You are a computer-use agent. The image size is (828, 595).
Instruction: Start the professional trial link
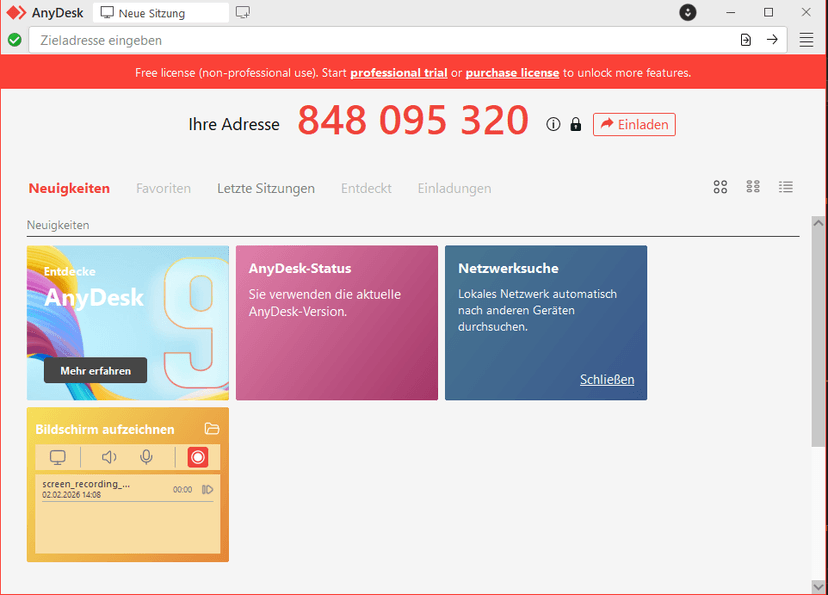(398, 72)
